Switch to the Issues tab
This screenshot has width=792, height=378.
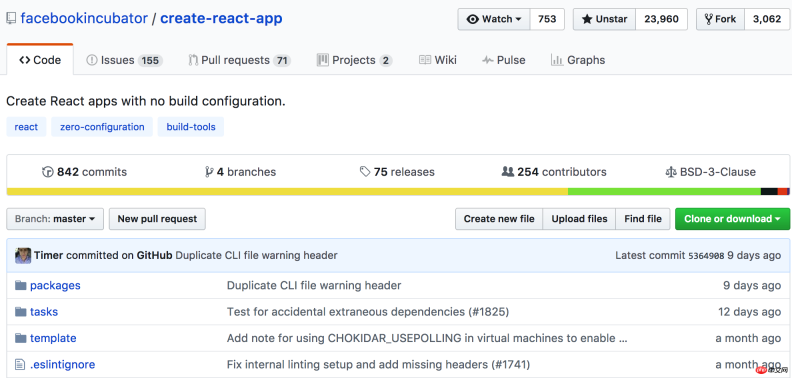pos(124,60)
